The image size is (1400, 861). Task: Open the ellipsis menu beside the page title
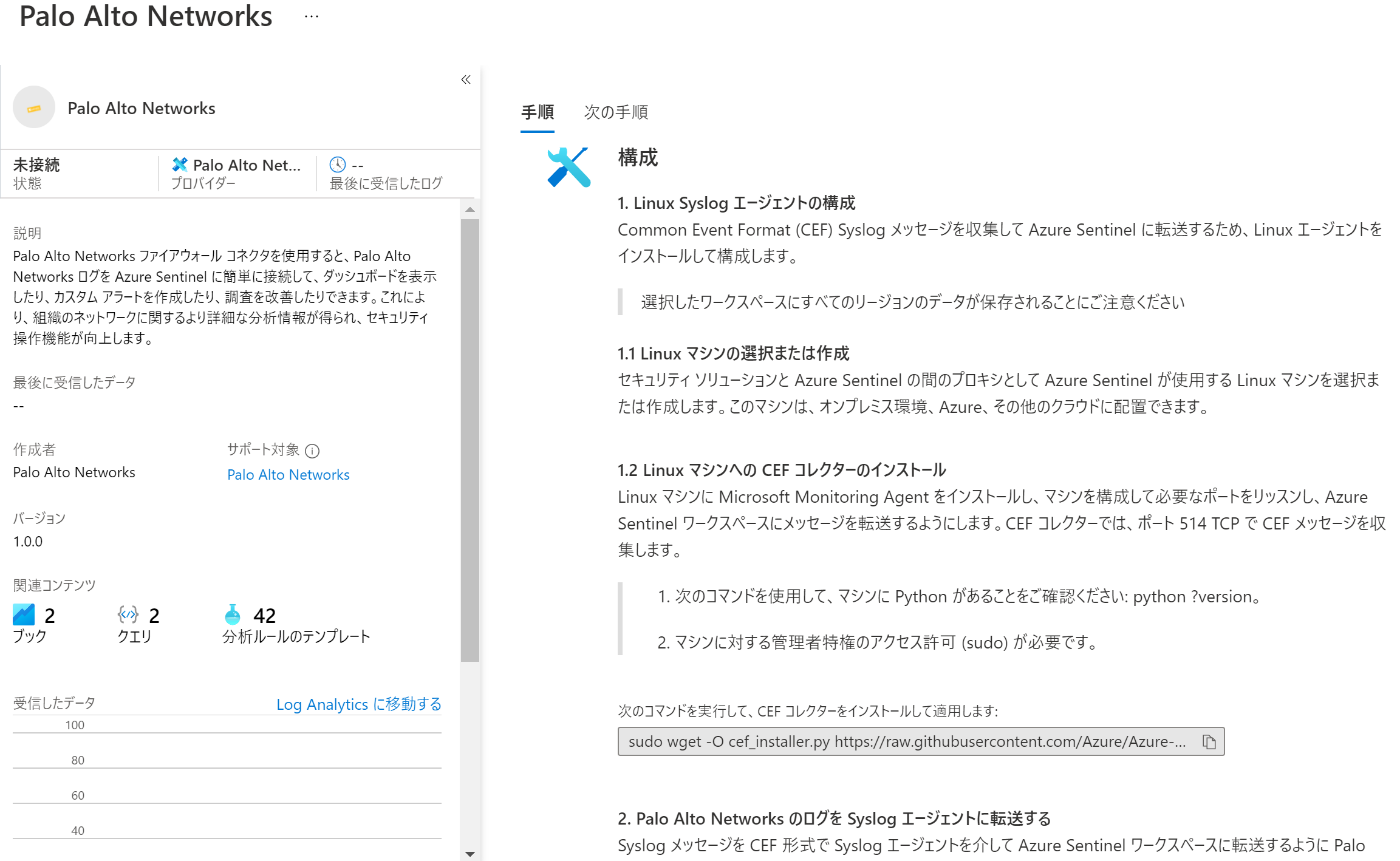coord(311,17)
